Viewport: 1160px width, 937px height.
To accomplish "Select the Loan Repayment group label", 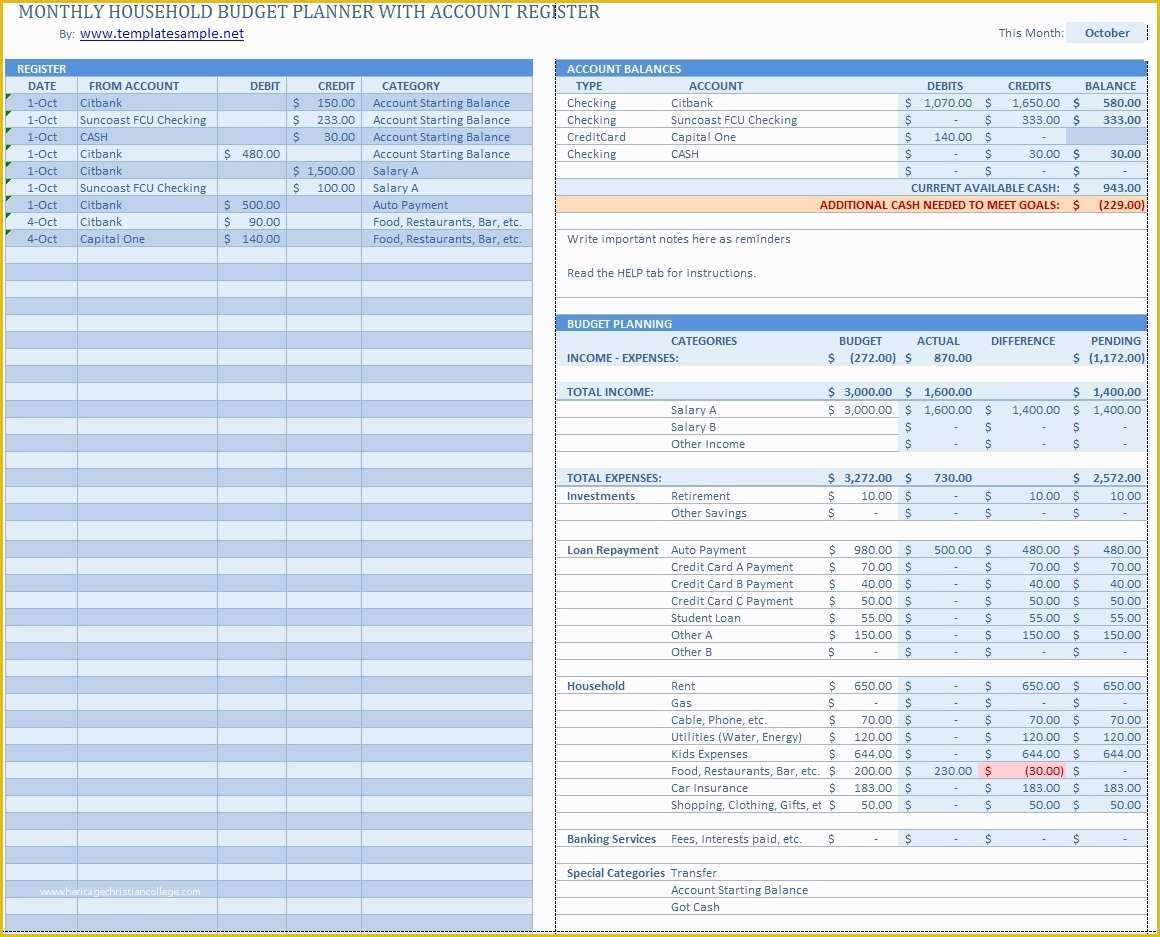I will click(612, 549).
